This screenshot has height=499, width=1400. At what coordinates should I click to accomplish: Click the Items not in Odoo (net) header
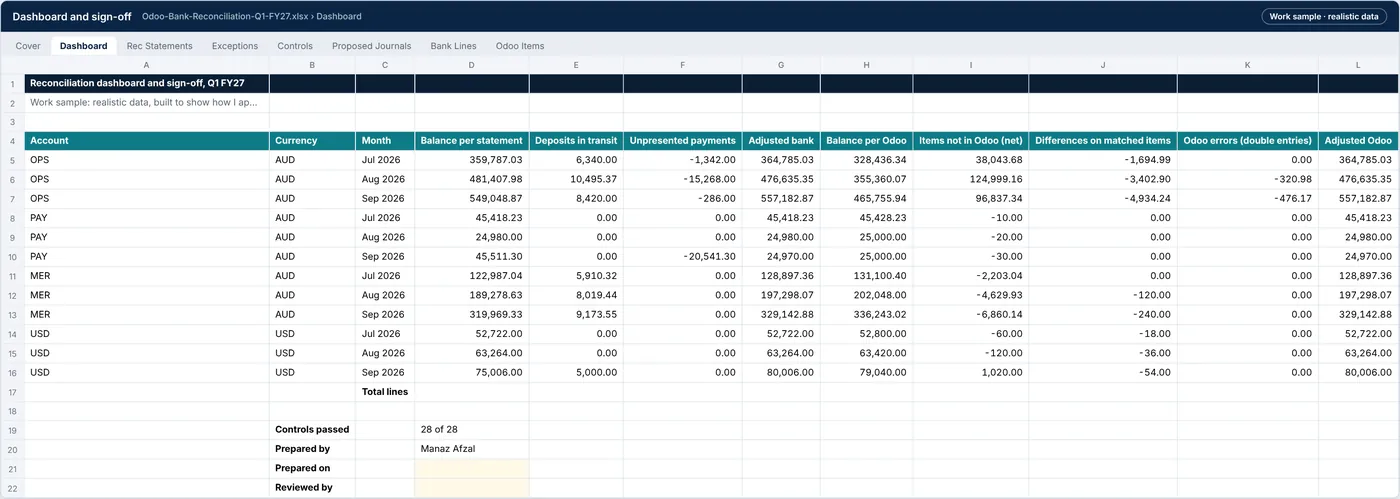coord(971,141)
